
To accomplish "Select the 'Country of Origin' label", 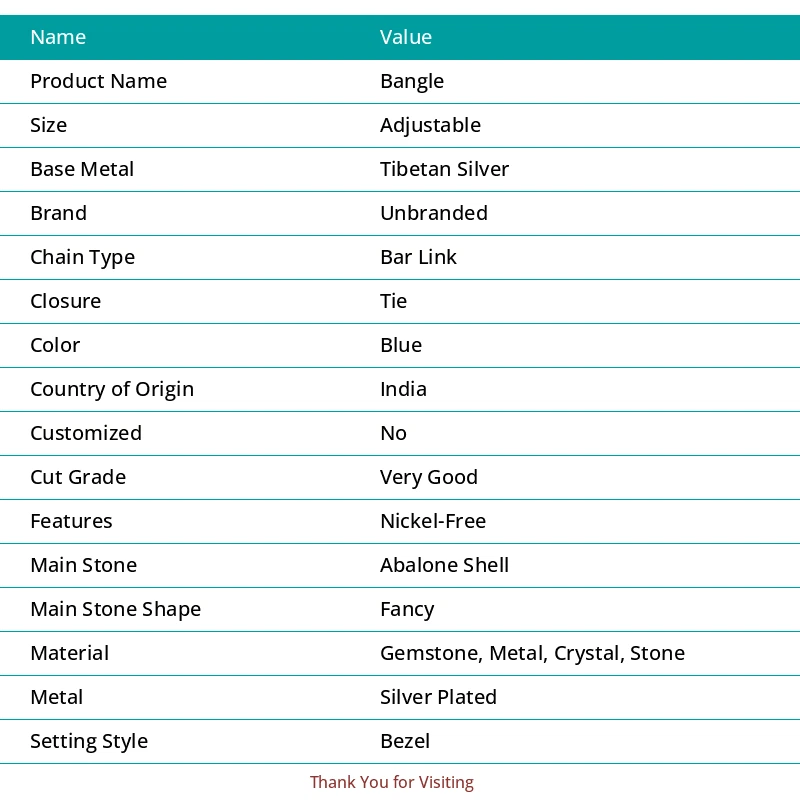I will pyautogui.click(x=112, y=390).
